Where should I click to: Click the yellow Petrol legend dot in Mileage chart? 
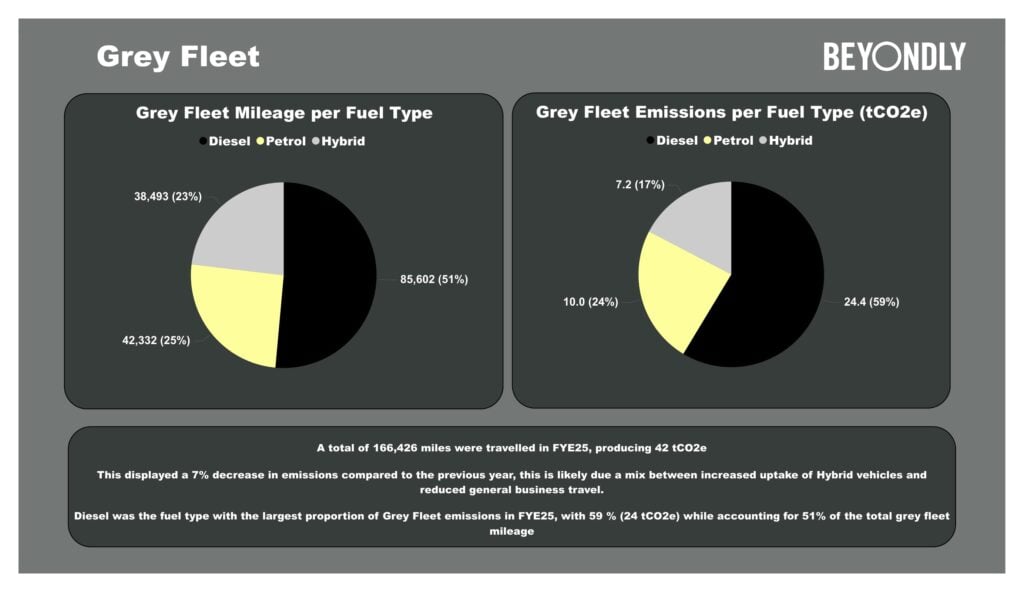262,141
